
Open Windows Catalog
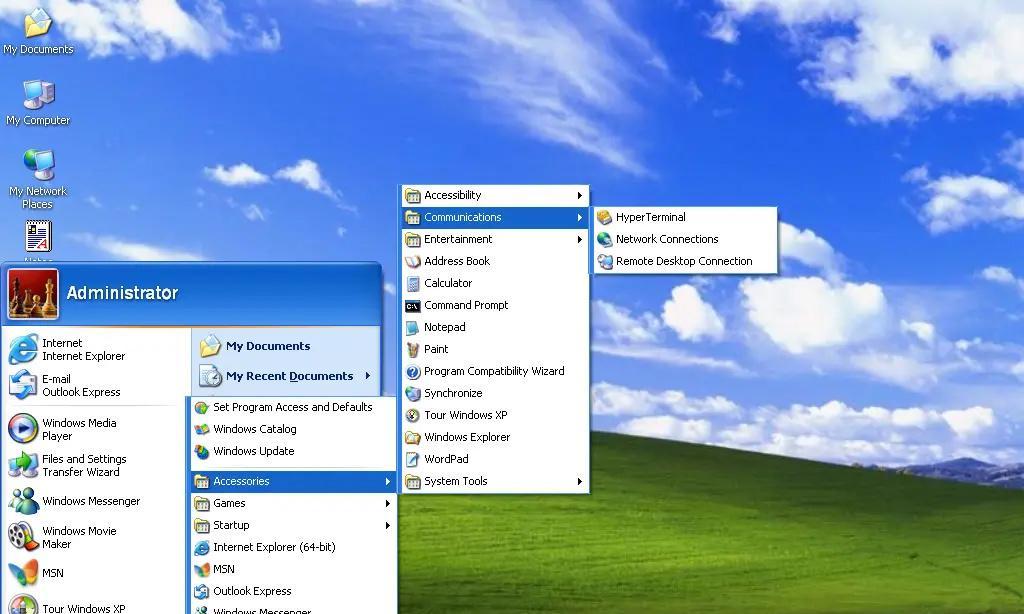click(293, 429)
